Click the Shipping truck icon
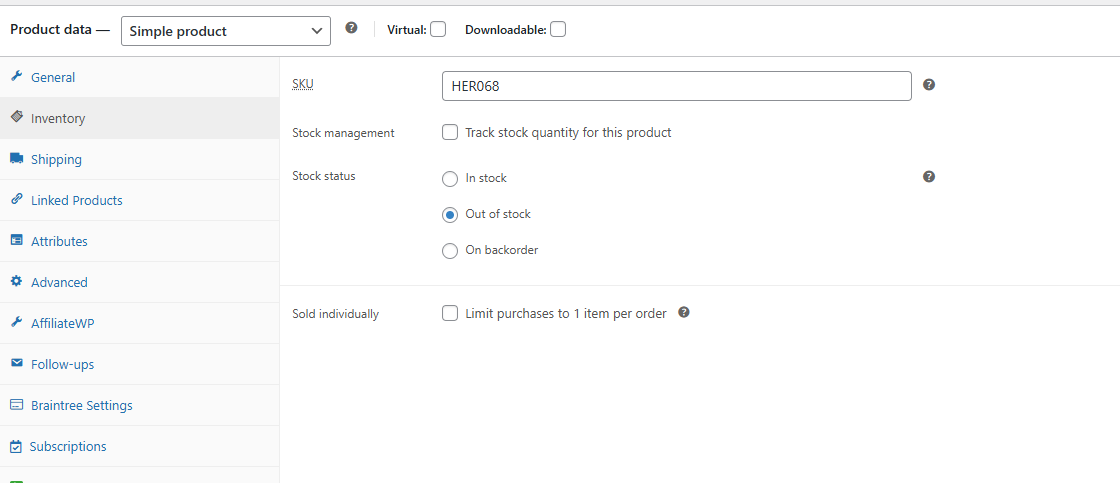This screenshot has height=483, width=1120. click(16, 159)
